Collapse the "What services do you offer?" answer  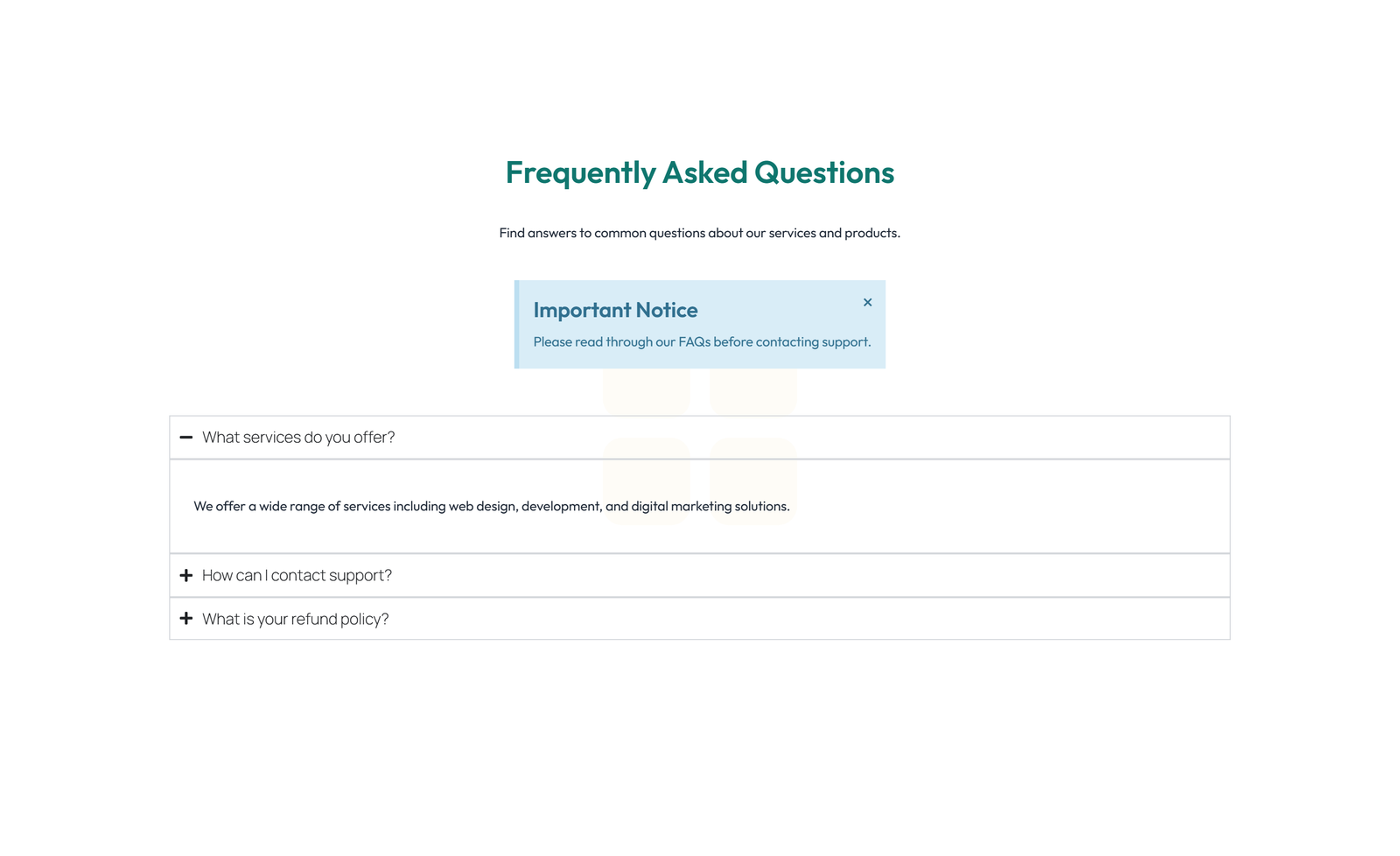tap(298, 437)
